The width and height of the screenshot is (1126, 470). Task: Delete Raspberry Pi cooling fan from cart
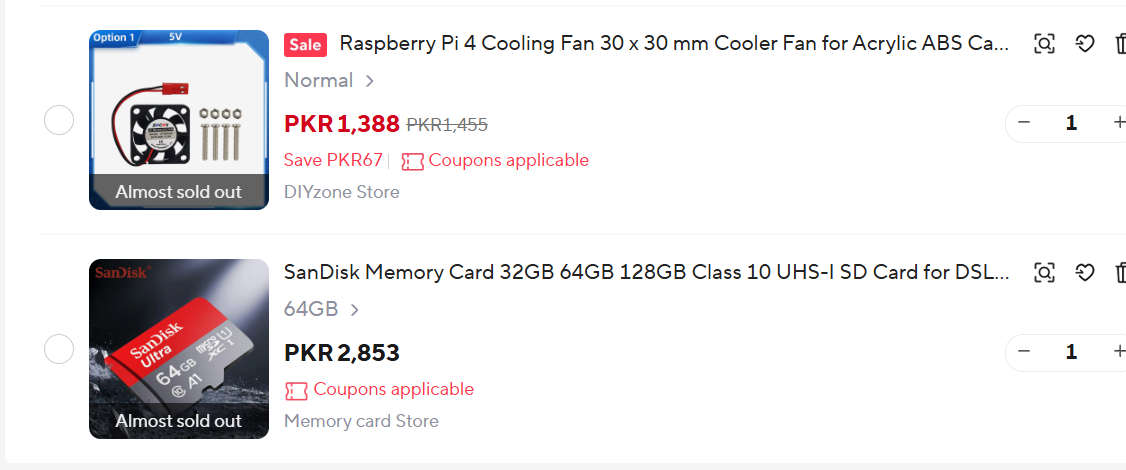pyautogui.click(x=1120, y=44)
